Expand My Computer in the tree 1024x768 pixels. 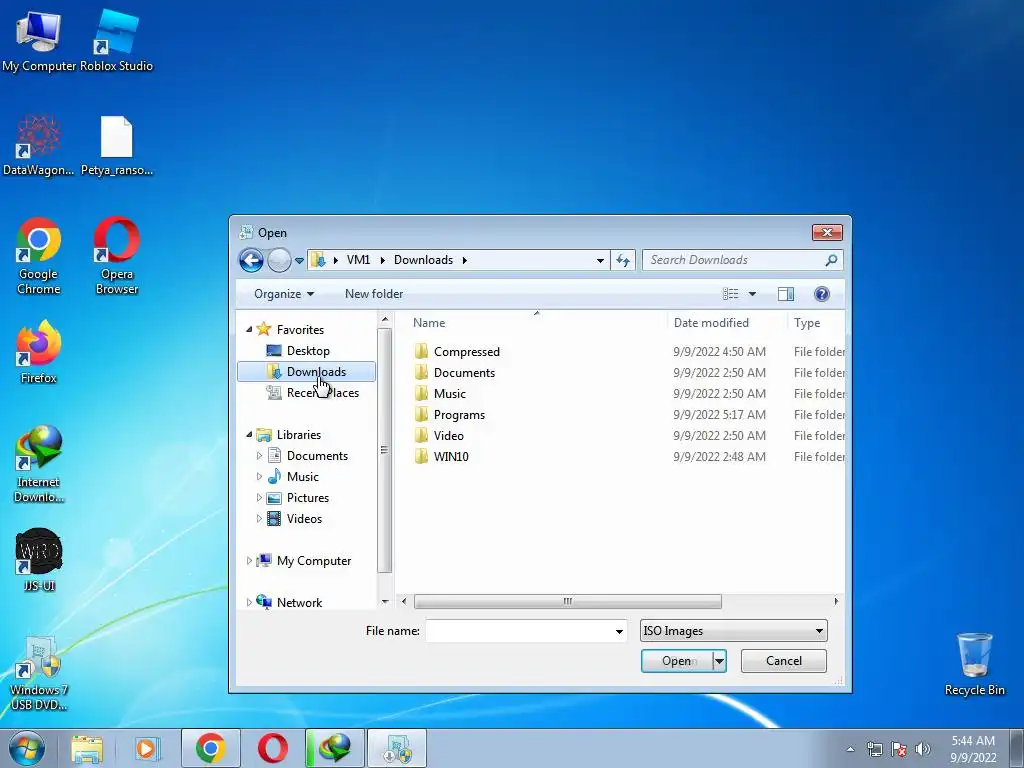click(x=249, y=560)
